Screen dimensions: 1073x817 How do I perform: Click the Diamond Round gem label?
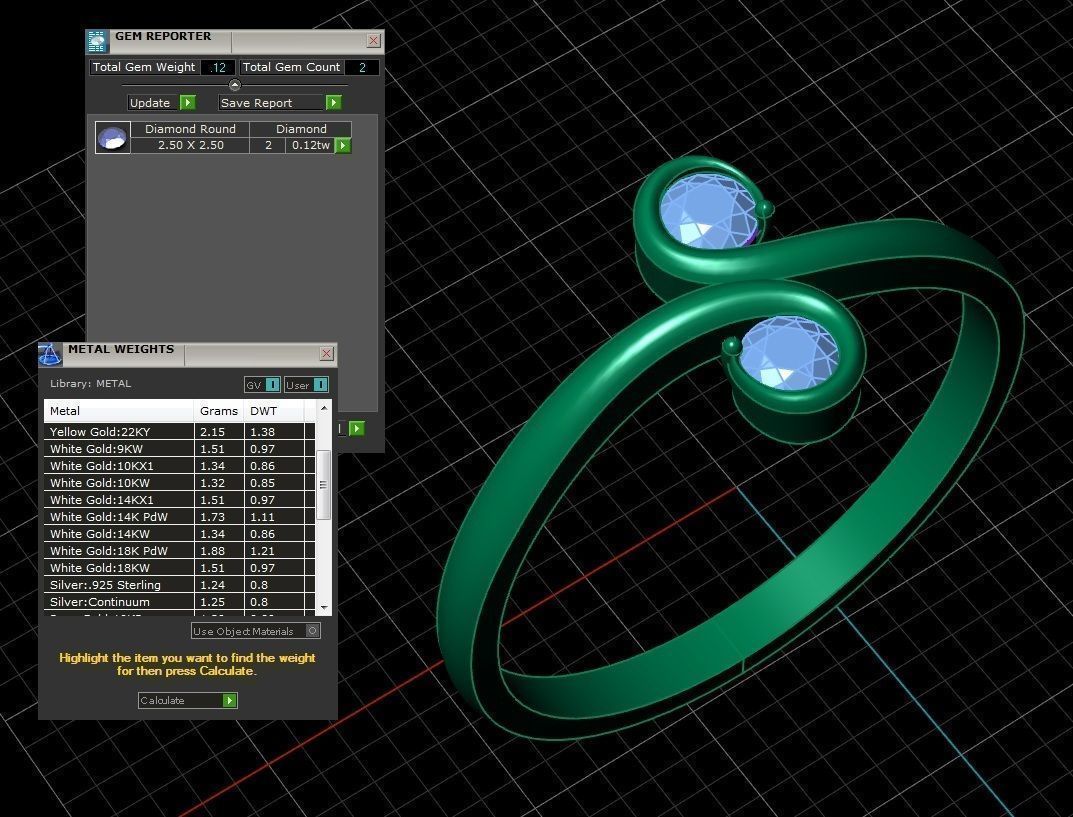point(190,129)
